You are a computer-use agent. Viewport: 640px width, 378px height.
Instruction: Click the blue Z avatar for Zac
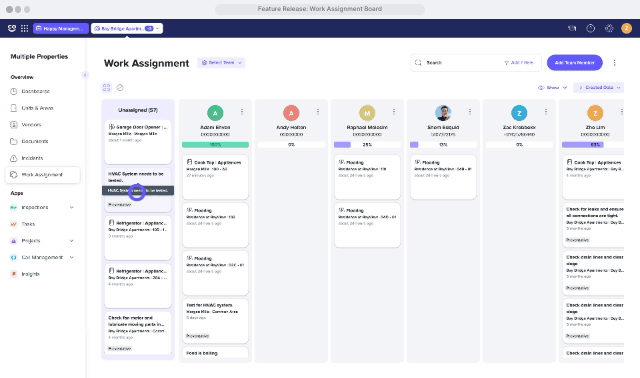(519, 113)
